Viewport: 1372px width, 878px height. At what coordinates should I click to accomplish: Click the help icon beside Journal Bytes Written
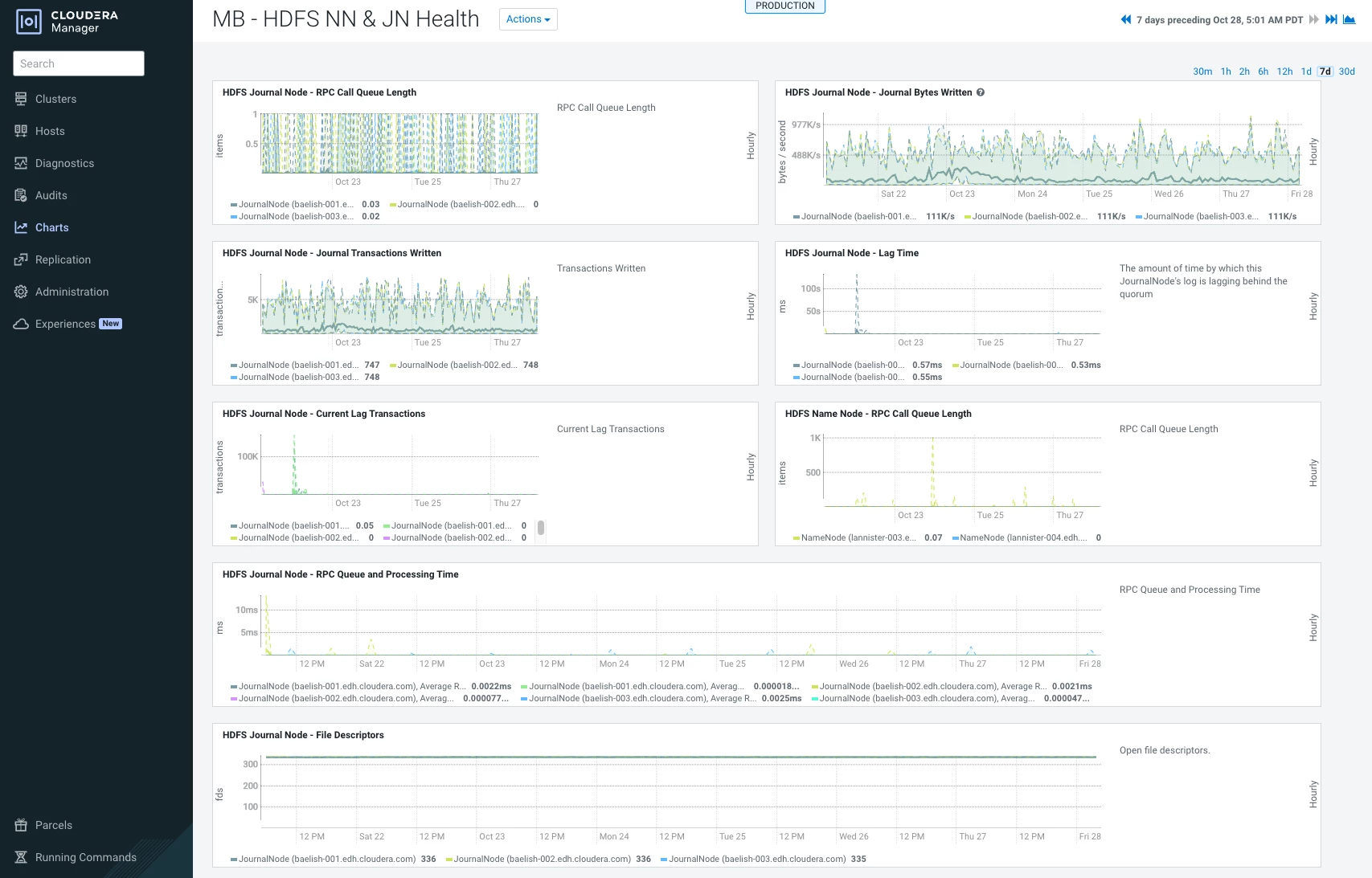coord(981,92)
